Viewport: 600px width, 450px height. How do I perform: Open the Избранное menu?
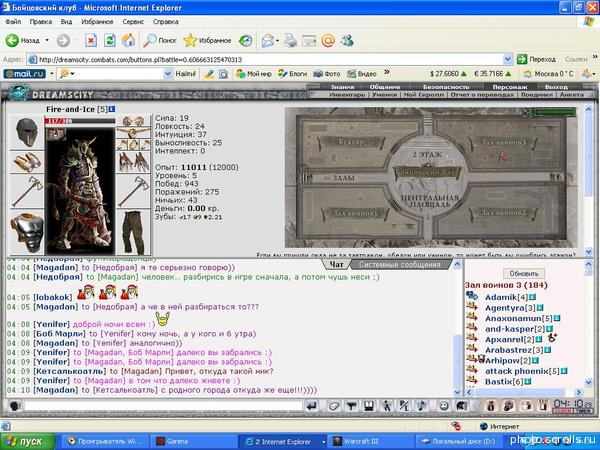pyautogui.click(x=97, y=22)
